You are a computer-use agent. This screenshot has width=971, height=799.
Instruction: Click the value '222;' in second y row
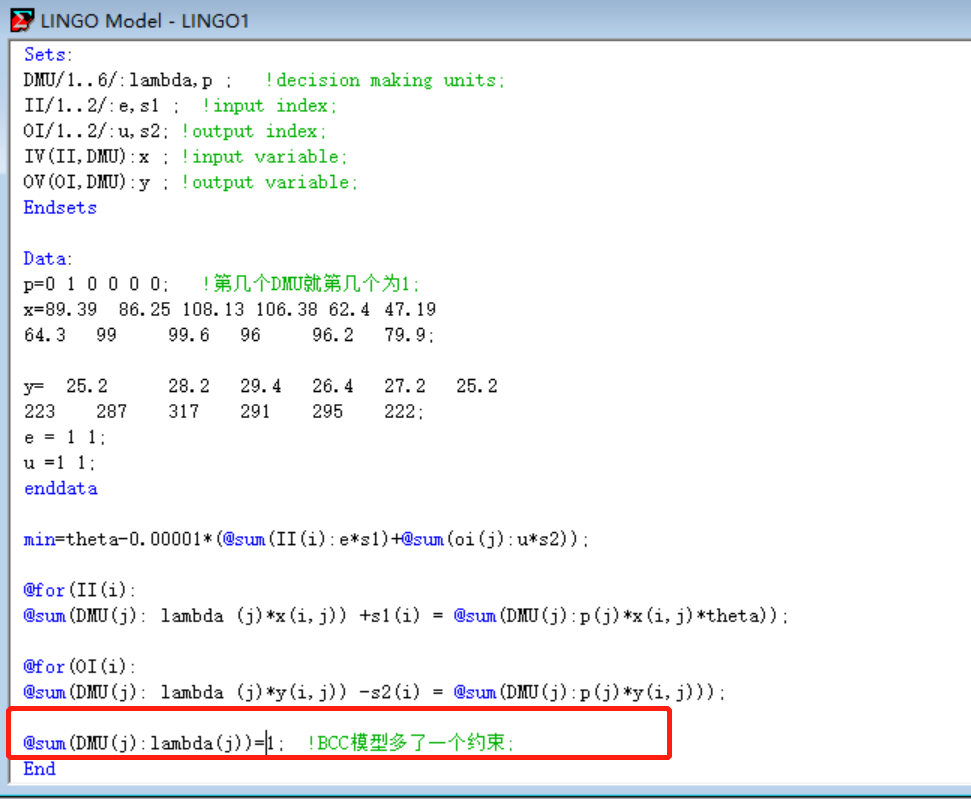coord(404,411)
